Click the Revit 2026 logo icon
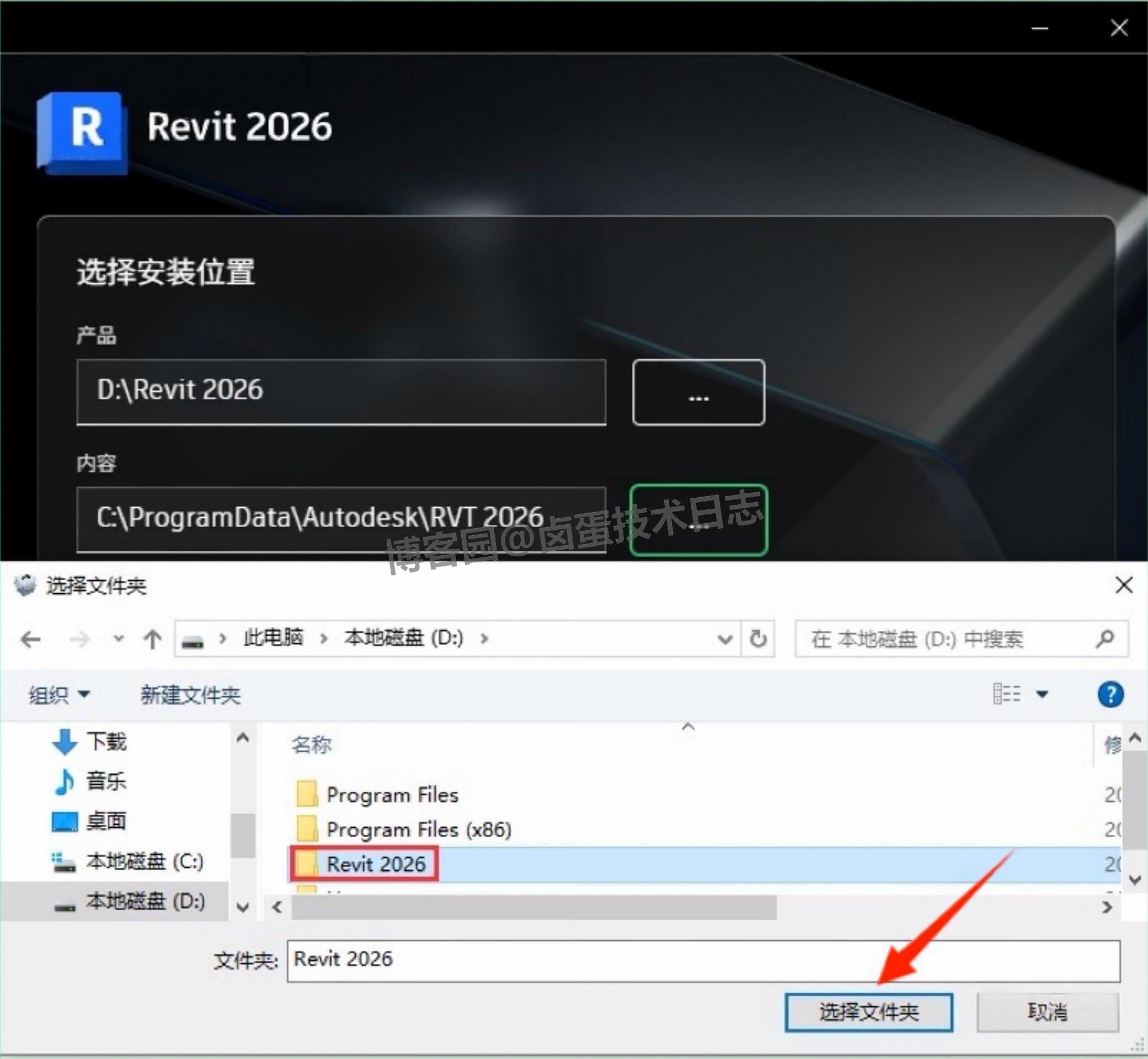The image size is (1148, 1059). click(83, 132)
